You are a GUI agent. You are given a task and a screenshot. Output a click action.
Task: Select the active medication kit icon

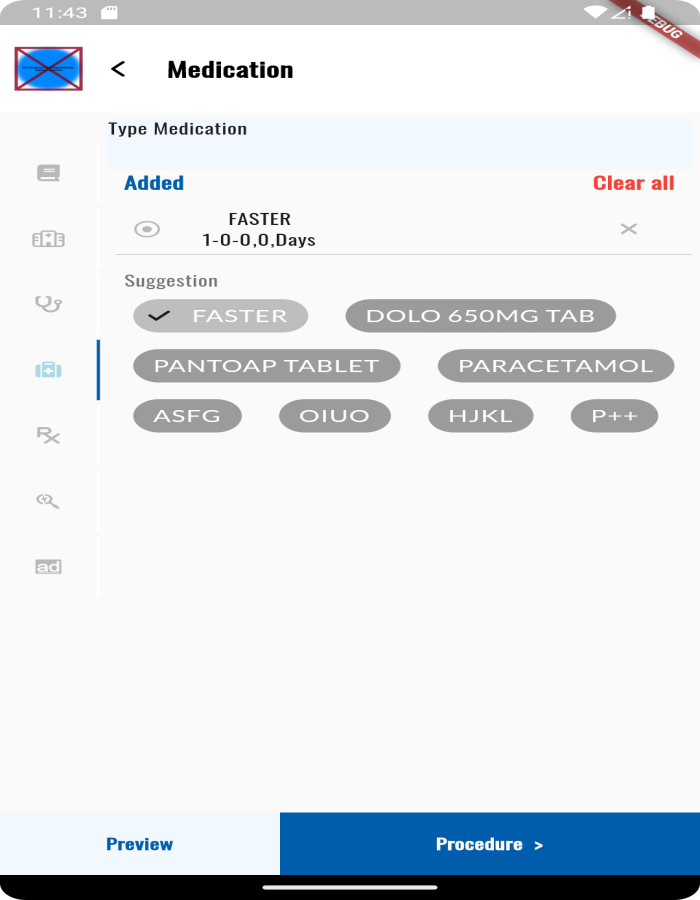[x=47, y=370]
